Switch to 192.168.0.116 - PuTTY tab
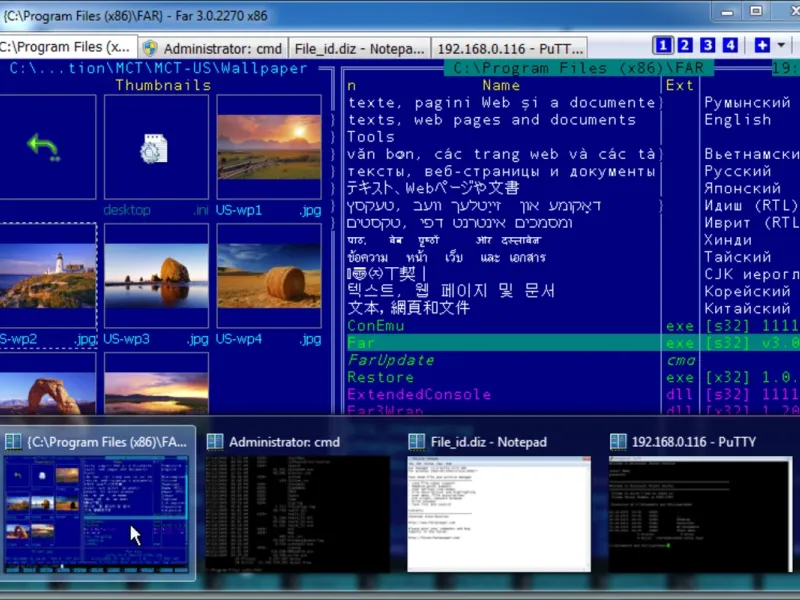800x600 pixels. pyautogui.click(x=509, y=48)
